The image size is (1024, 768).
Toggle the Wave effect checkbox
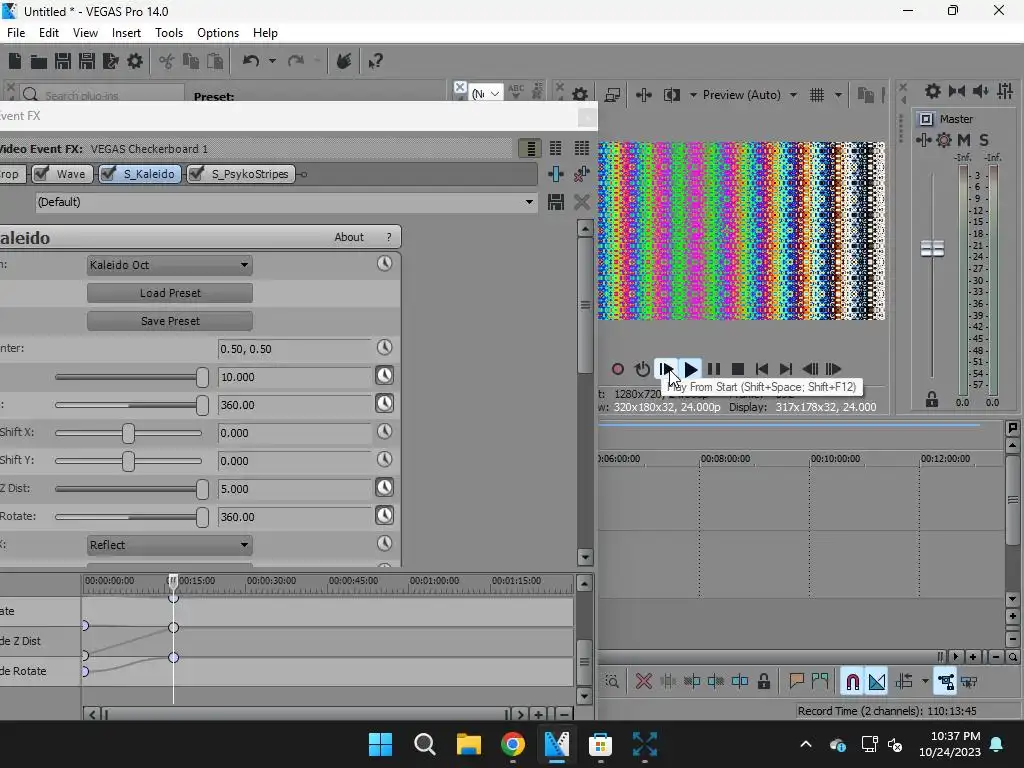[x=42, y=173]
